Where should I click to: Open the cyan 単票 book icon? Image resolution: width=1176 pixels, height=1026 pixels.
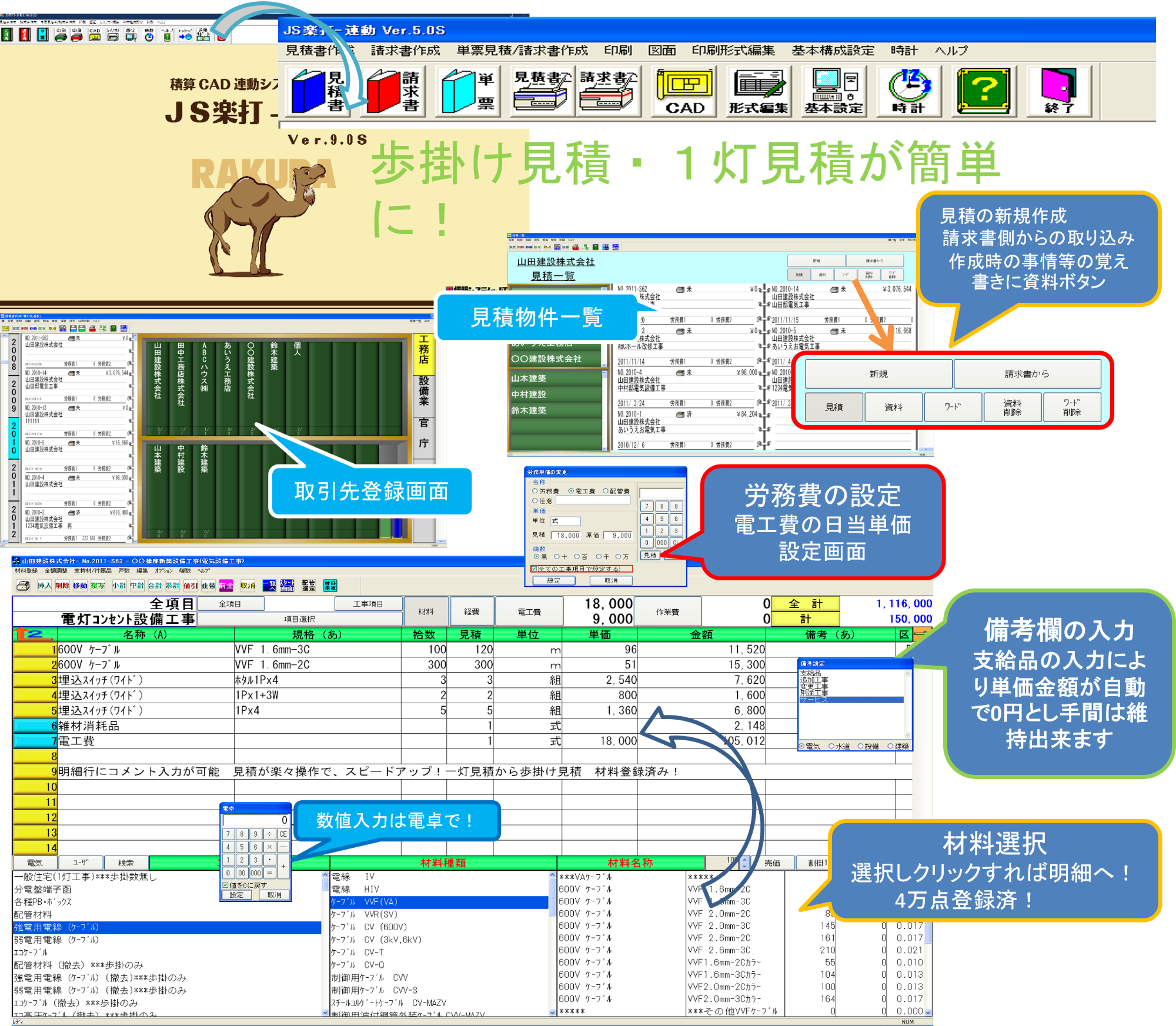[x=468, y=91]
